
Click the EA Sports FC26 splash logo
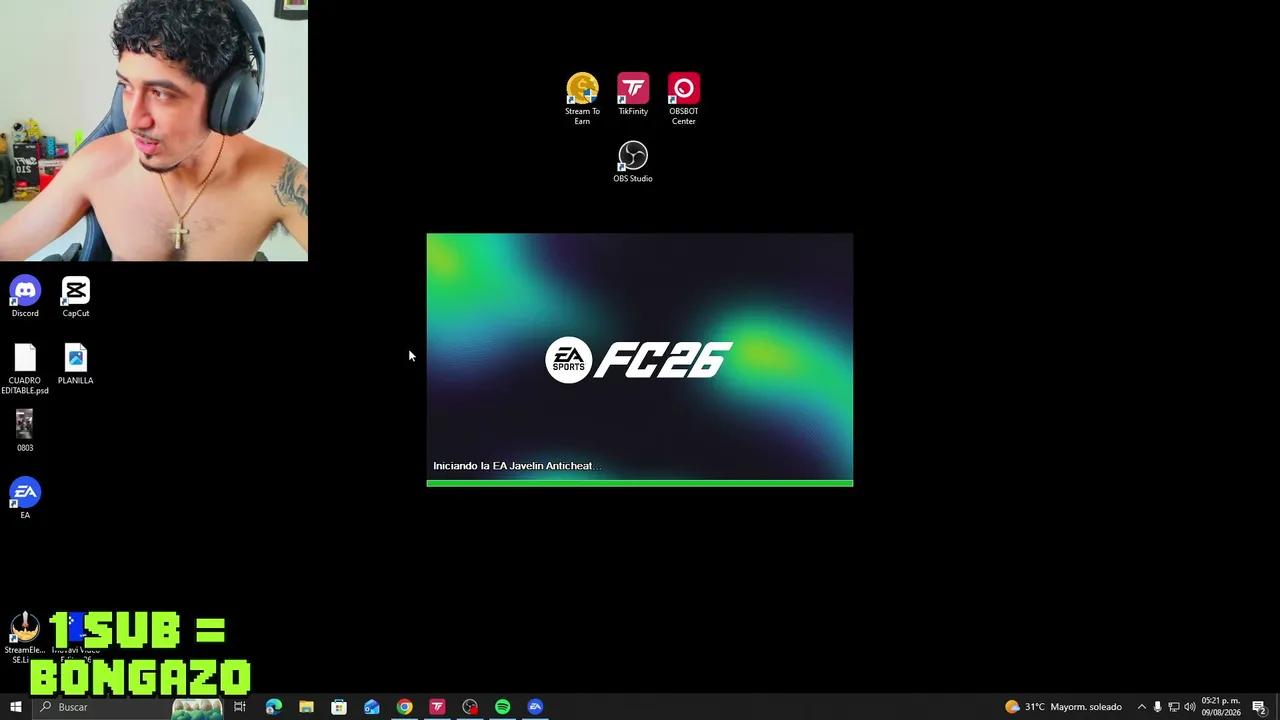click(639, 360)
